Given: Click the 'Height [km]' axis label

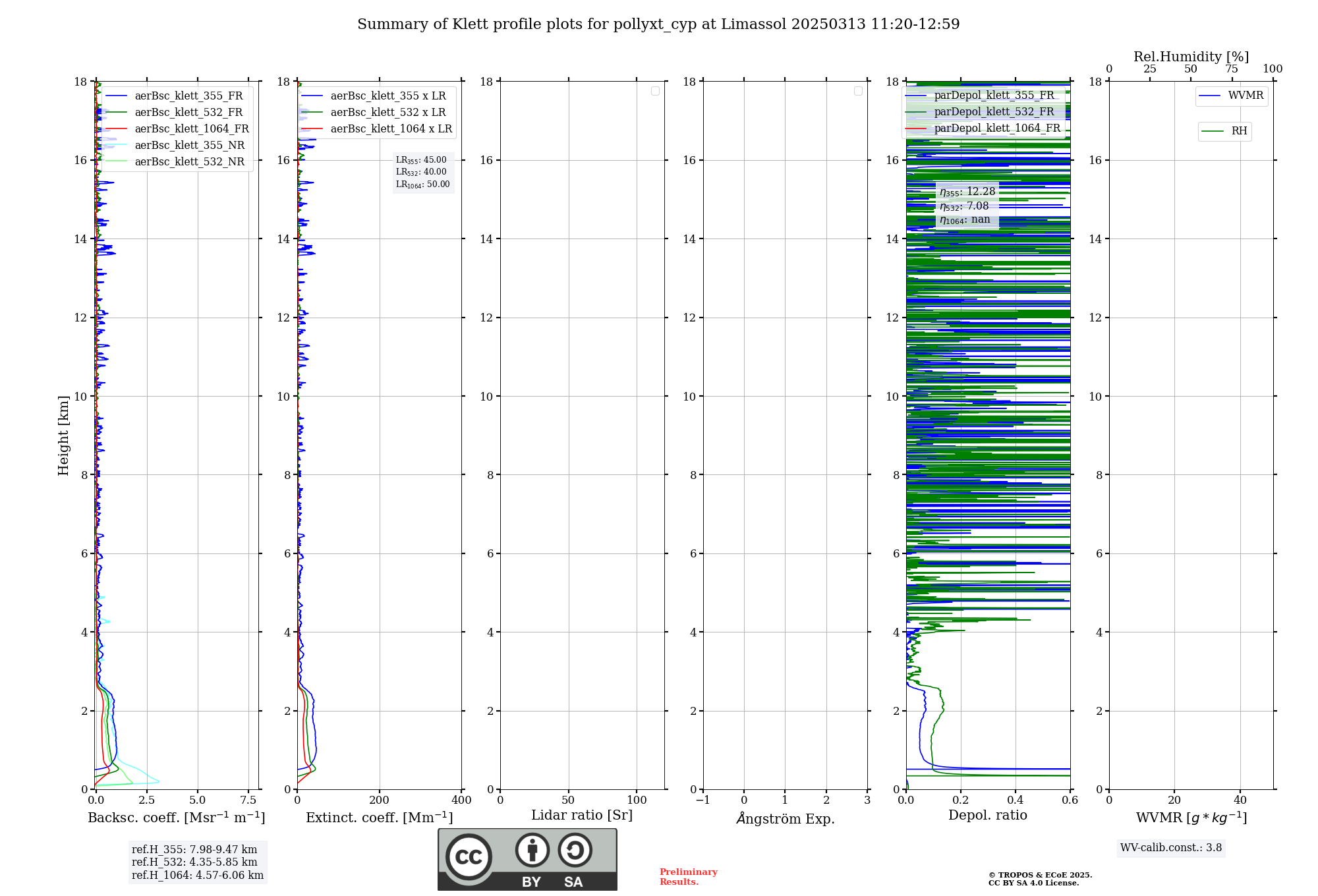Looking at the screenshot, I should tap(63, 435).
